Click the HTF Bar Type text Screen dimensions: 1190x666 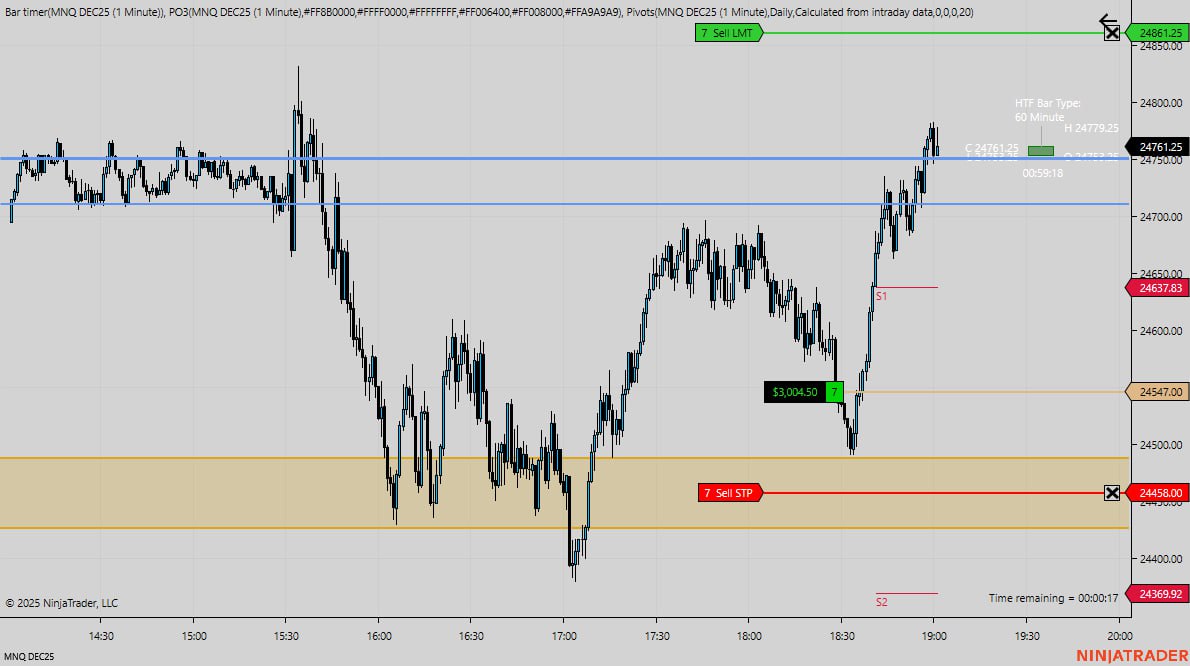click(x=1047, y=103)
